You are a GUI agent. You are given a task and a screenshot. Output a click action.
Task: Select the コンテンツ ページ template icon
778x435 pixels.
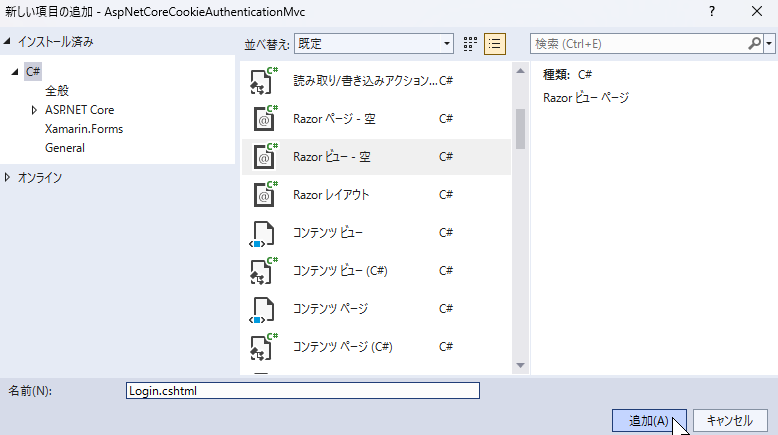click(x=262, y=309)
